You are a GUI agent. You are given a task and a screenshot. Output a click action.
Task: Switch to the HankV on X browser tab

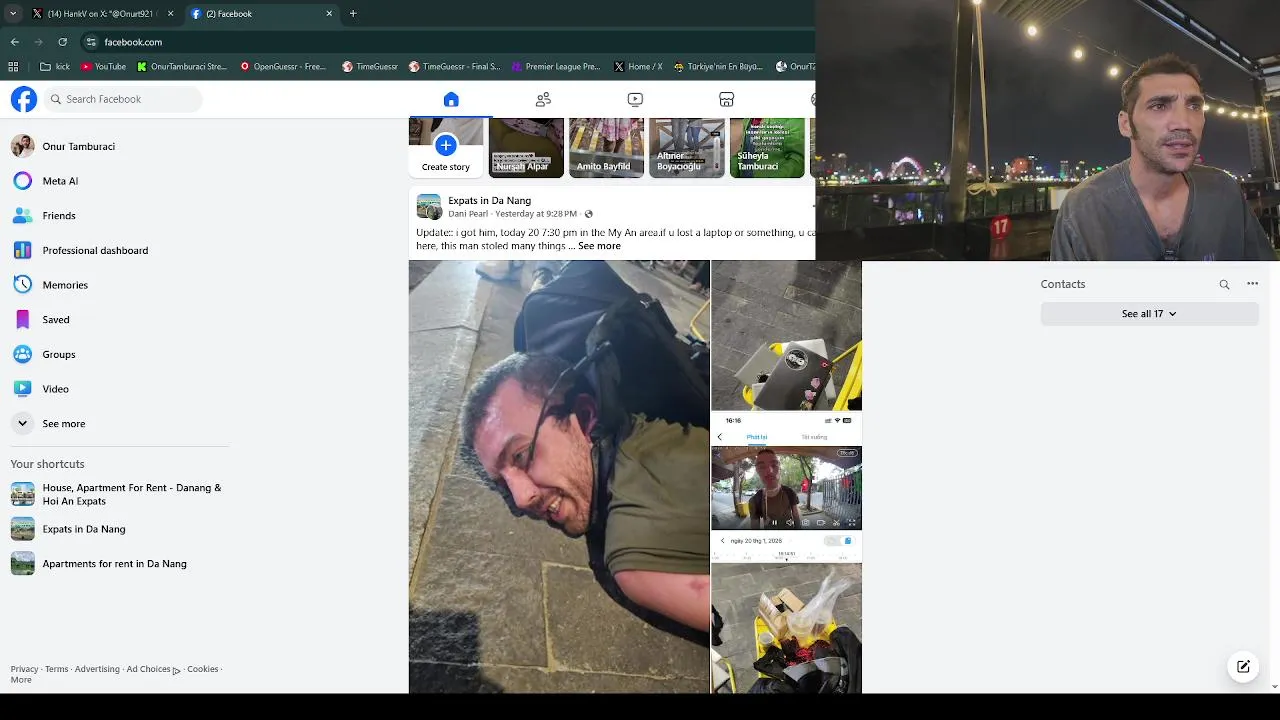(x=103, y=14)
